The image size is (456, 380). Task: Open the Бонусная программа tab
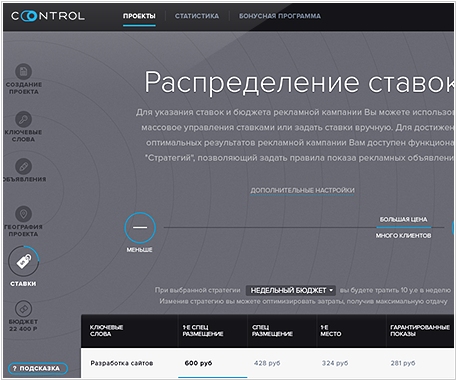coord(280,16)
